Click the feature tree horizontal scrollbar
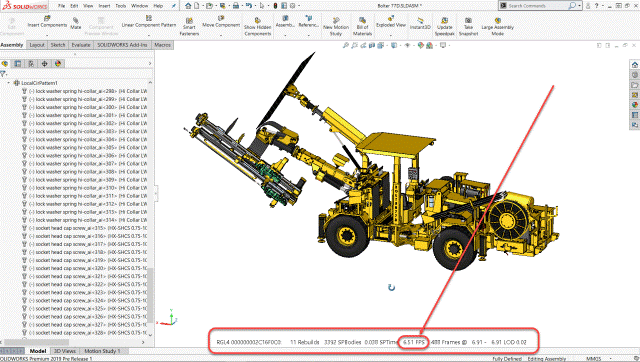 pos(36,342)
